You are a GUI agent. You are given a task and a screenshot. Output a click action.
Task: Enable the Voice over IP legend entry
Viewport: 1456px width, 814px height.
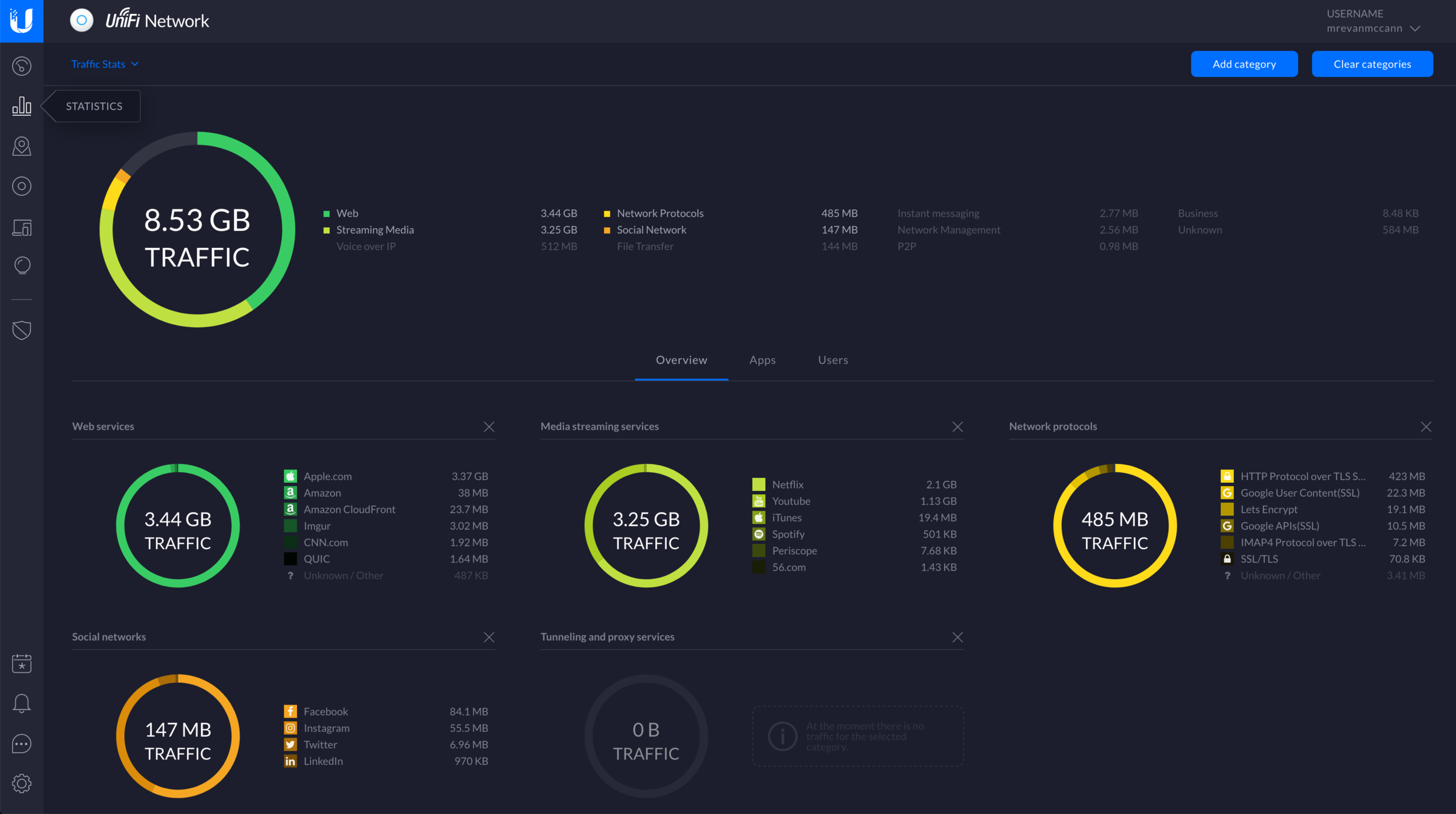coord(450,246)
